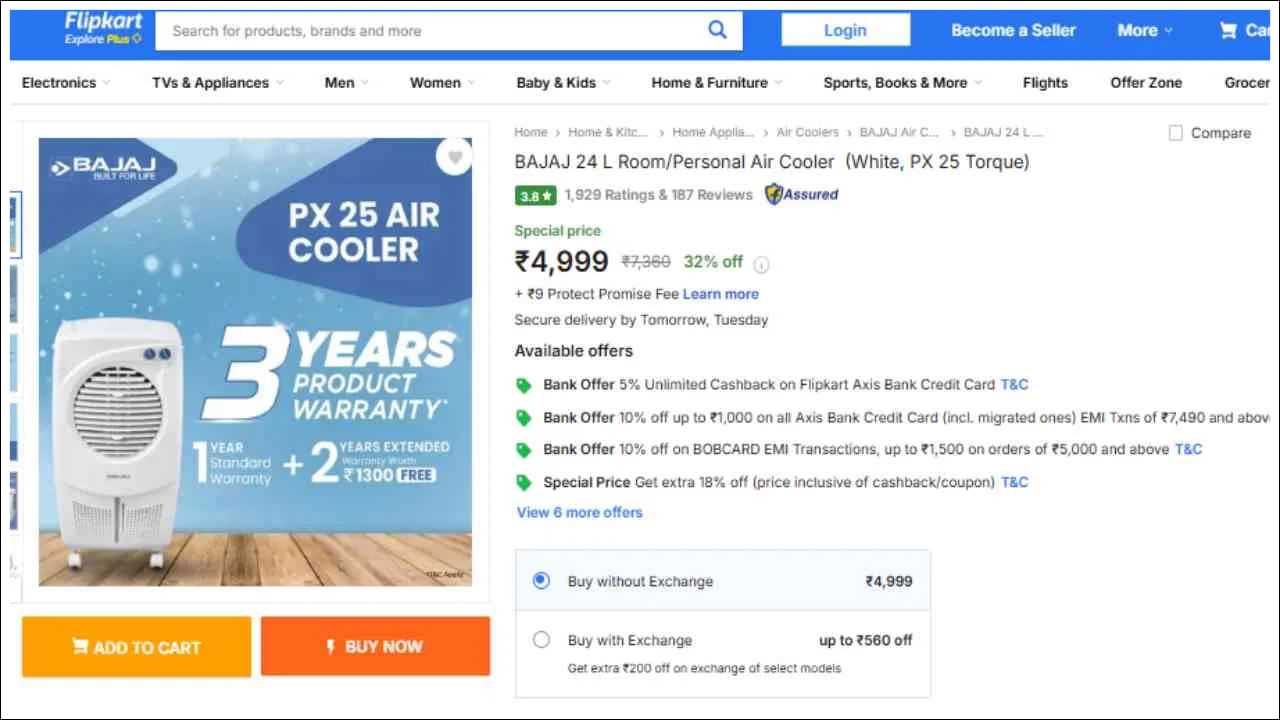Click the ADD TO CART button
This screenshot has height=720, width=1280.
[x=136, y=647]
